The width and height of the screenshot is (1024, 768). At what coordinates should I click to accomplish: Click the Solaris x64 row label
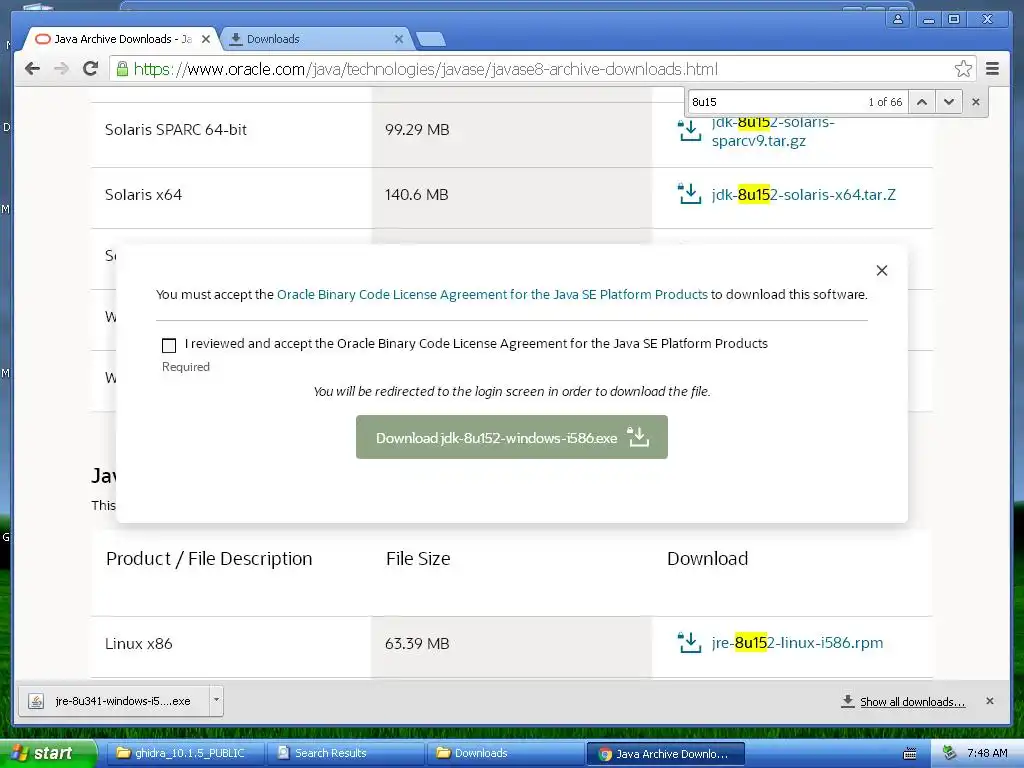click(x=143, y=195)
